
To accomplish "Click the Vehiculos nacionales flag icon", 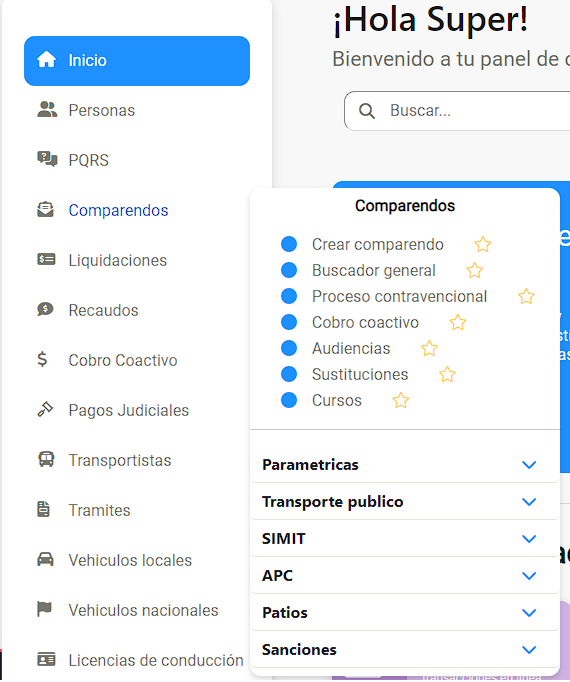I will pyautogui.click(x=44, y=609).
